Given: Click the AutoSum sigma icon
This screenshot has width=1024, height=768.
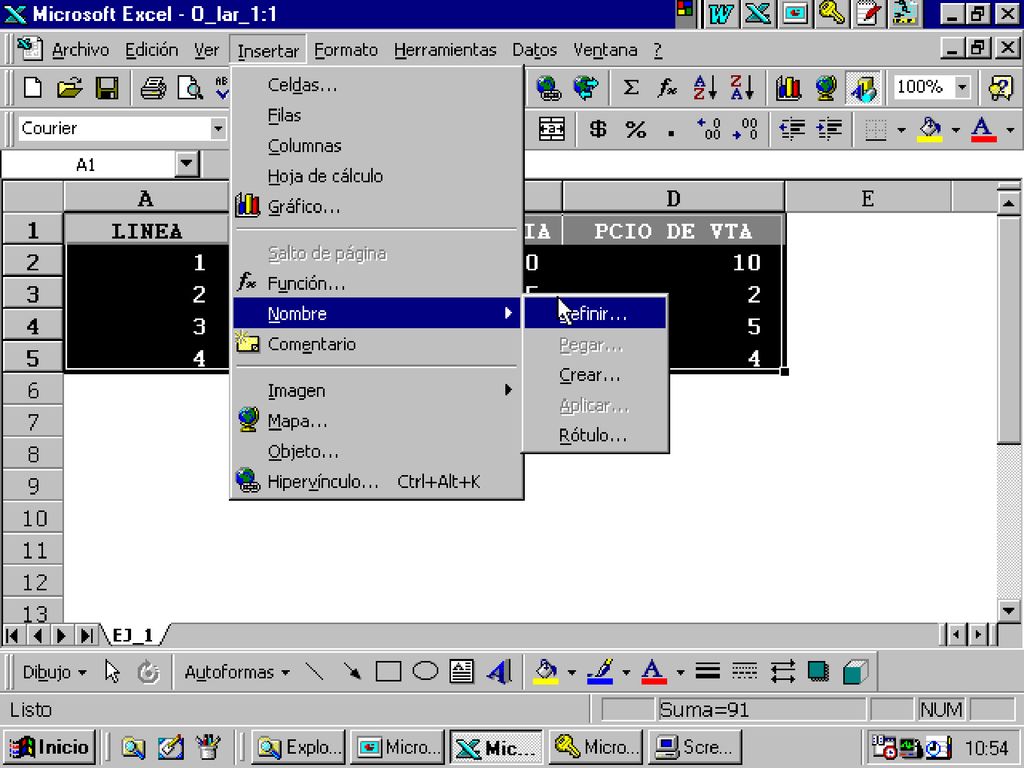Looking at the screenshot, I should click(x=630, y=88).
